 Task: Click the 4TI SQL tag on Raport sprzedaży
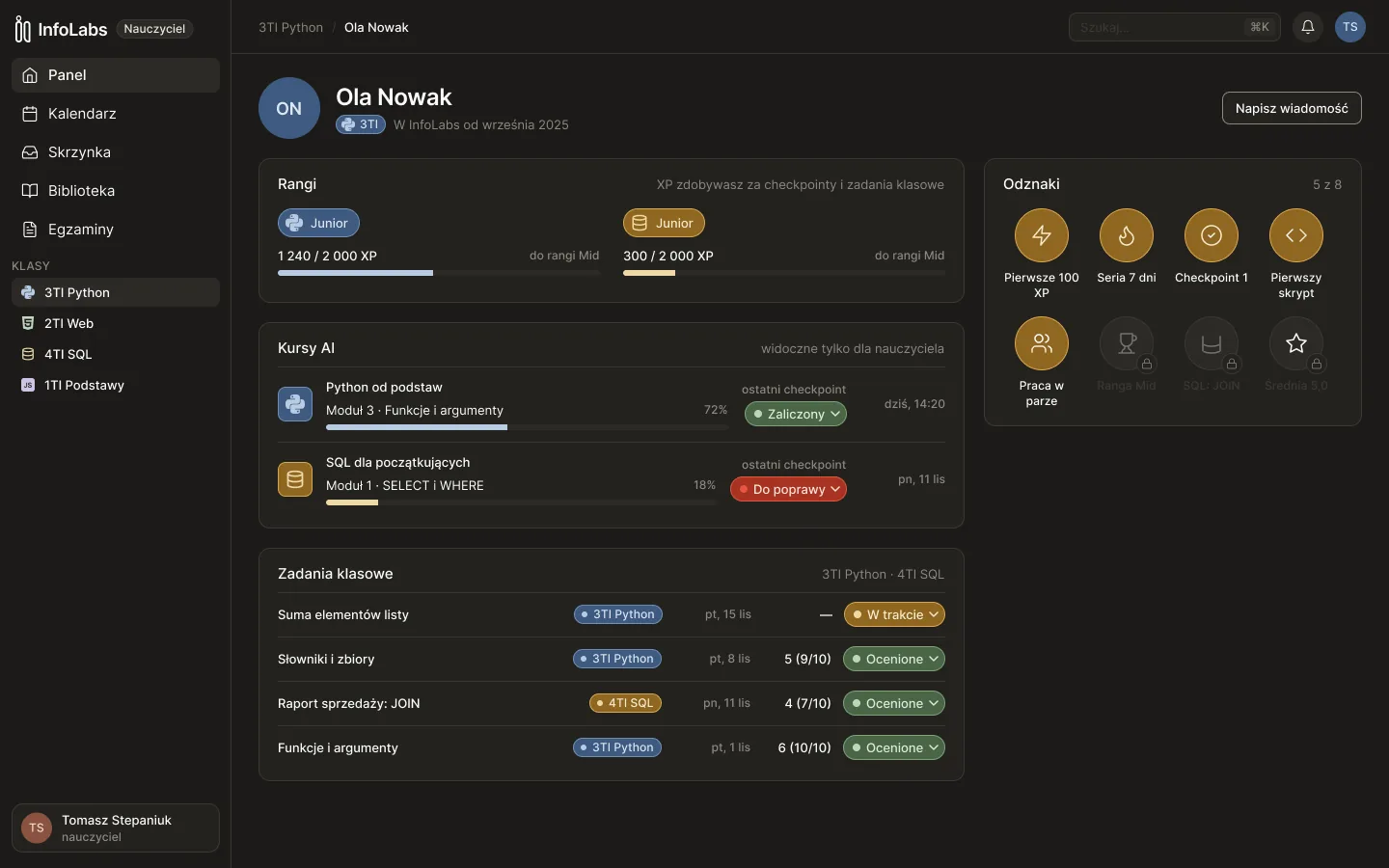tap(625, 703)
